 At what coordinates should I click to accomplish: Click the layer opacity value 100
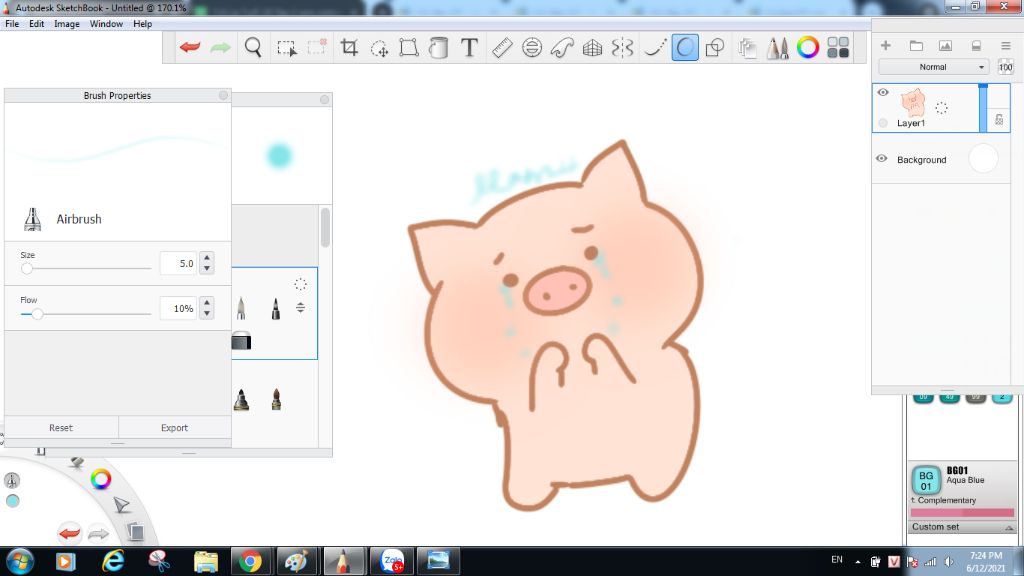pos(1006,67)
